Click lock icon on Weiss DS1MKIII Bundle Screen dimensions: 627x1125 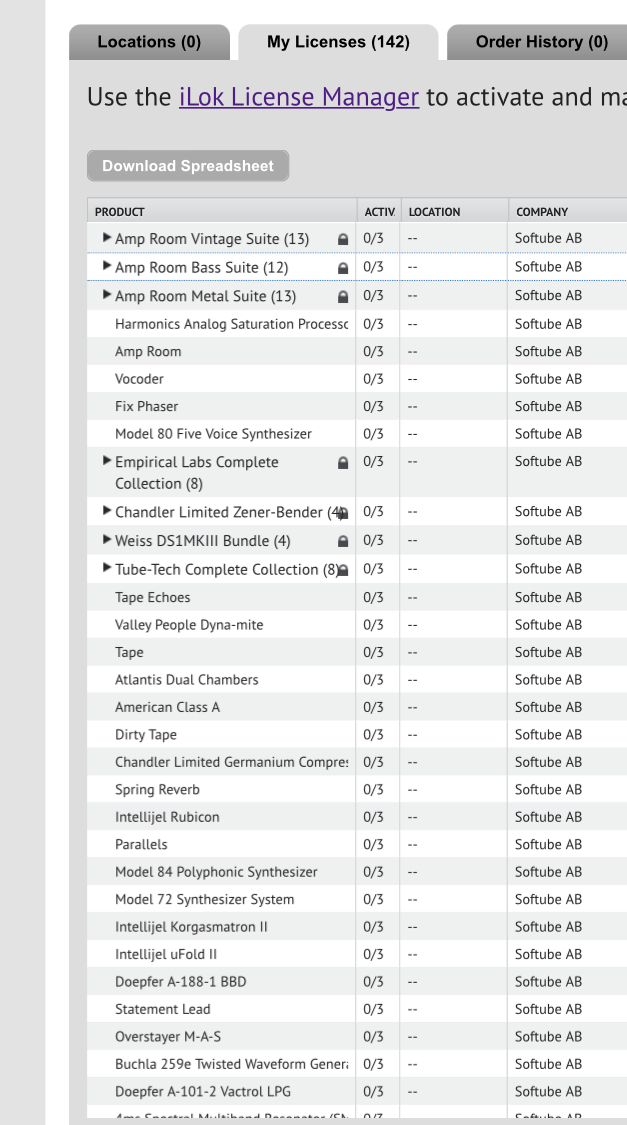click(343, 541)
